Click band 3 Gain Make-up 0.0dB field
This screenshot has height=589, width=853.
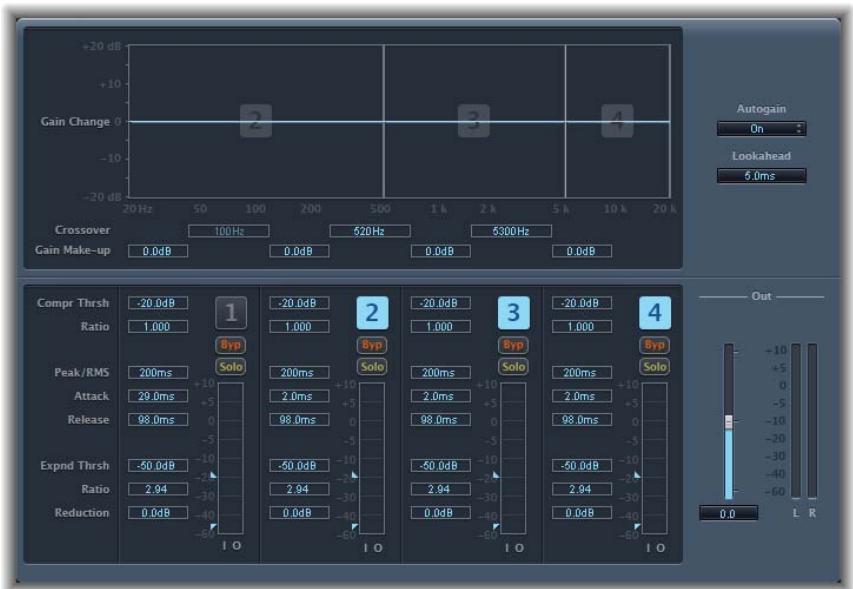pos(441,251)
